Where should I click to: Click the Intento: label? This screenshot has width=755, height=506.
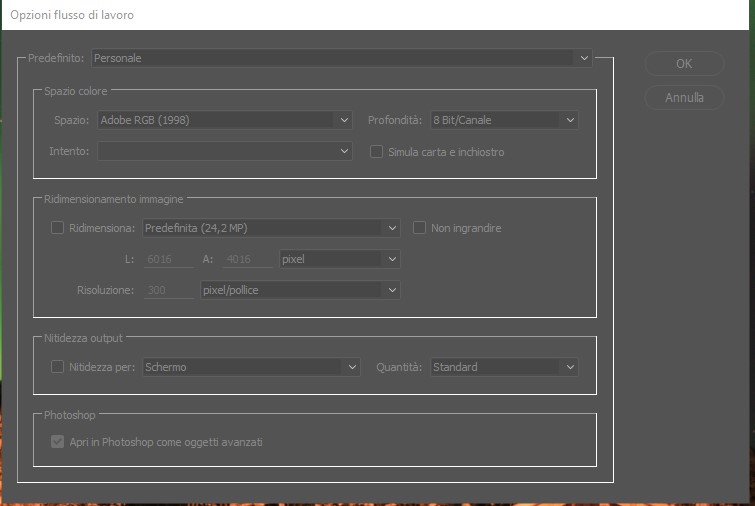click(x=69, y=151)
